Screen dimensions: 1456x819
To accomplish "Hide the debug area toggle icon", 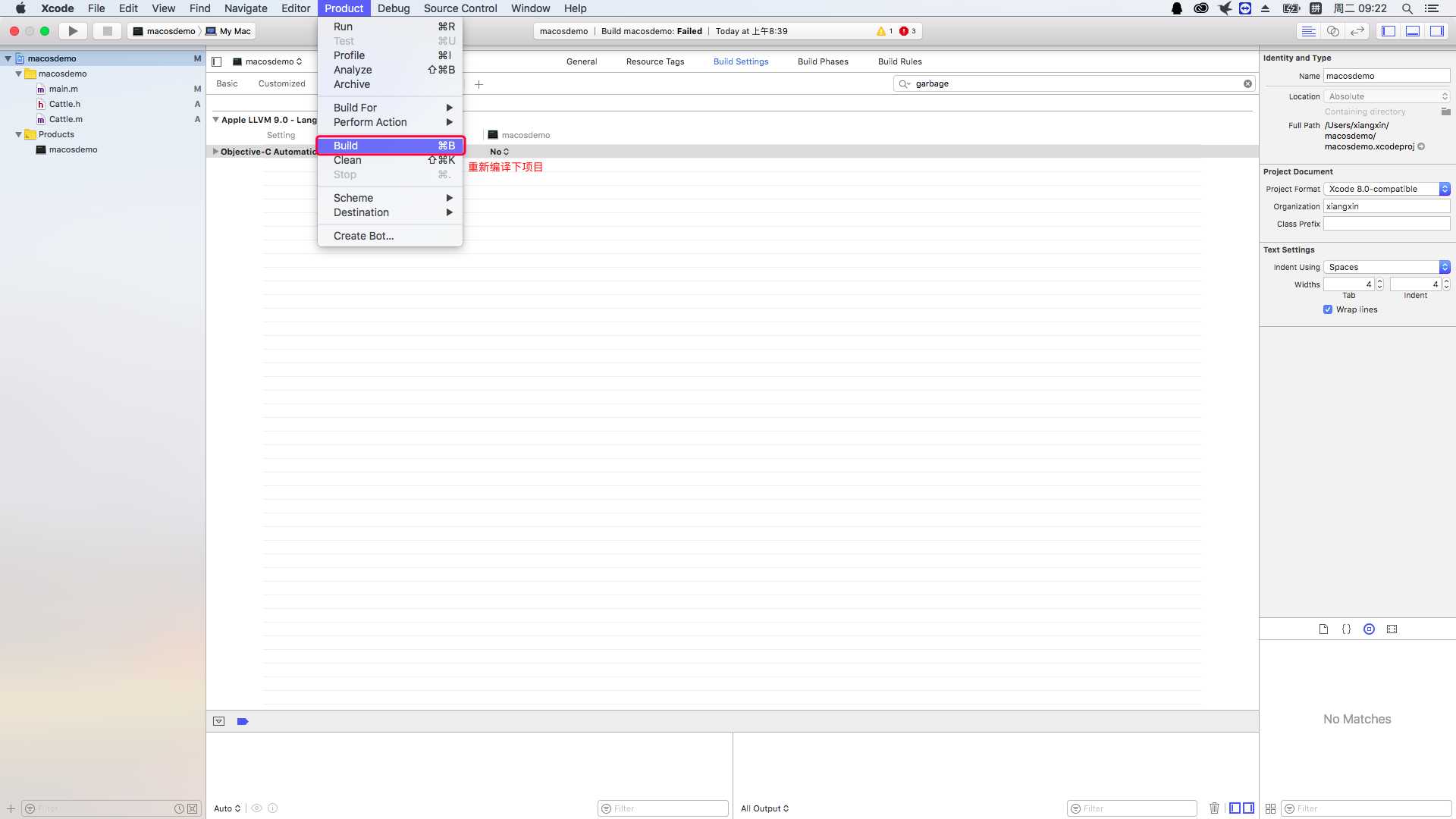I will (x=218, y=721).
